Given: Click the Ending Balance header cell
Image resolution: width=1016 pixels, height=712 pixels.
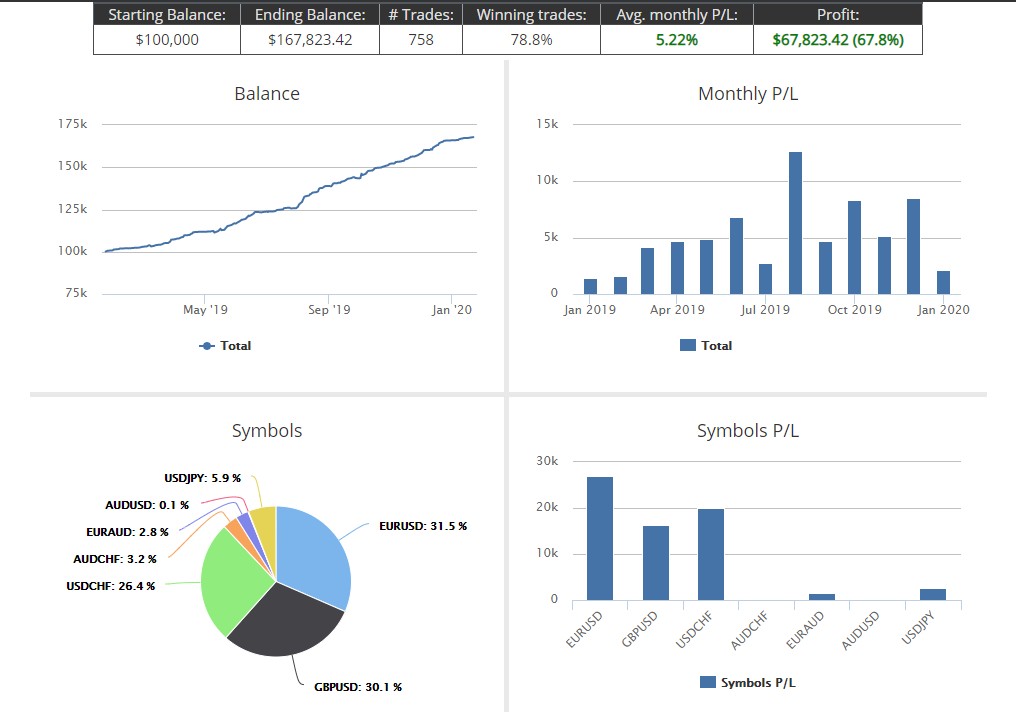Looking at the screenshot, I should click(x=309, y=15).
